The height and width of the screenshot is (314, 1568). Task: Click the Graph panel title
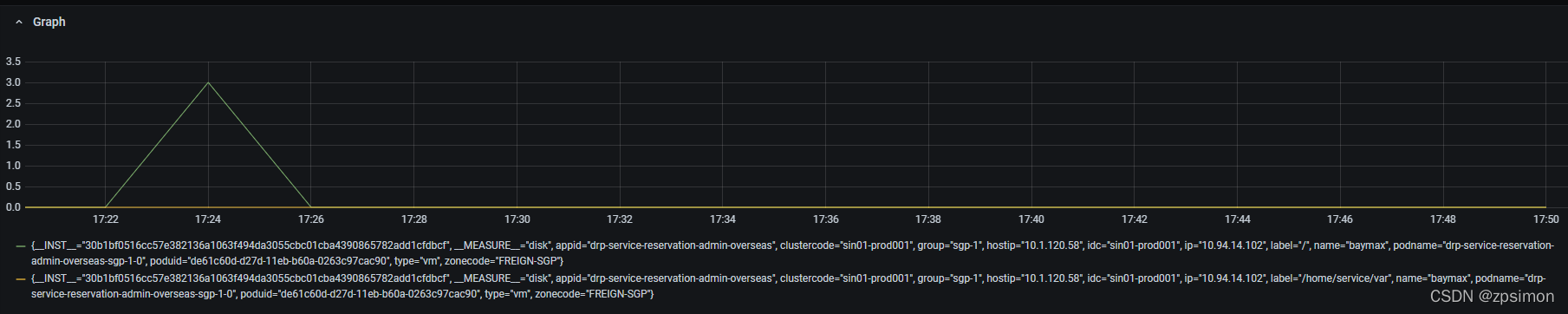[49, 22]
